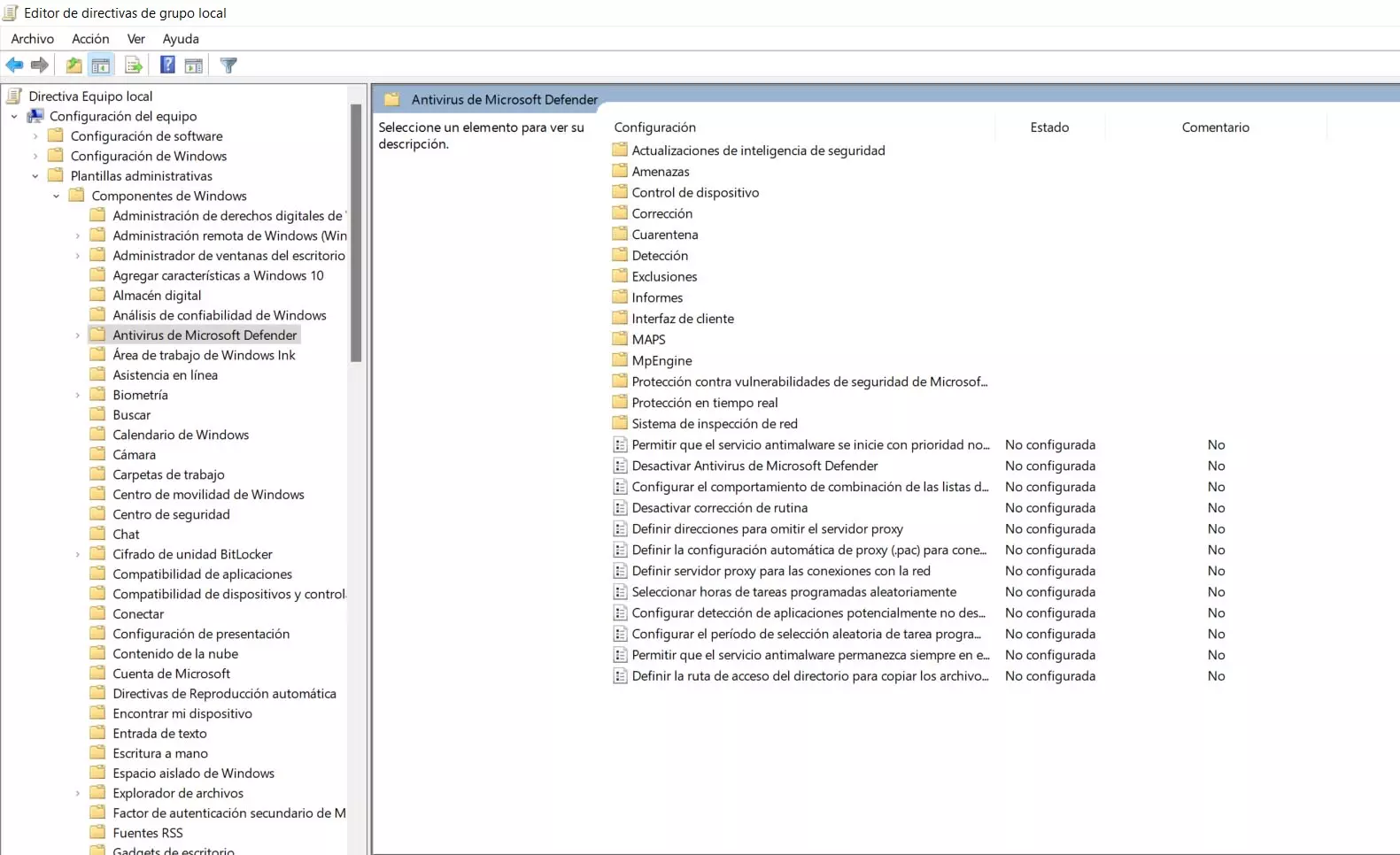Open the Ayuda menu
Image resolution: width=1400 pixels, height=855 pixels.
coord(181,39)
